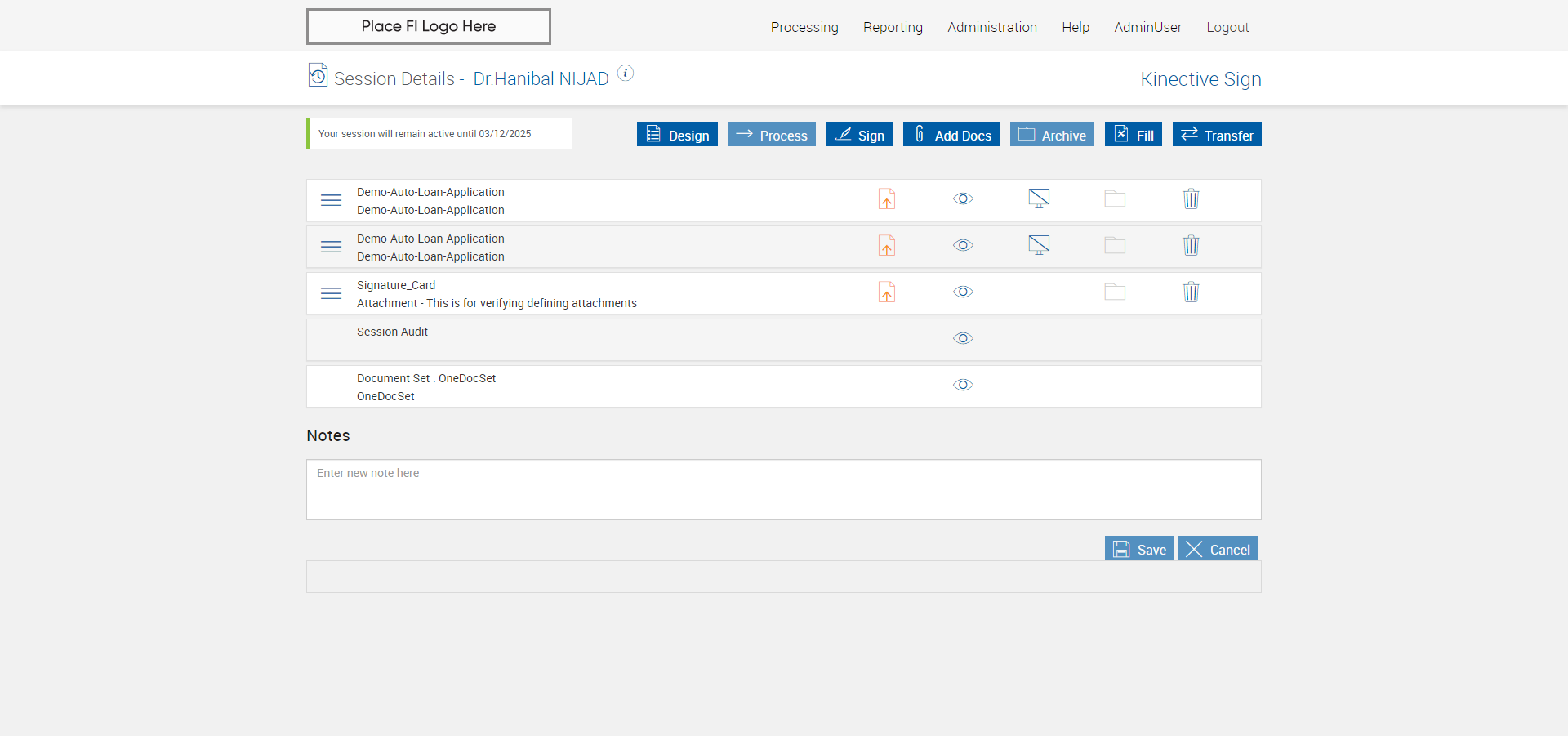Delete the second Demo-Auto-Loan-Application with trash icon

tap(1192, 245)
